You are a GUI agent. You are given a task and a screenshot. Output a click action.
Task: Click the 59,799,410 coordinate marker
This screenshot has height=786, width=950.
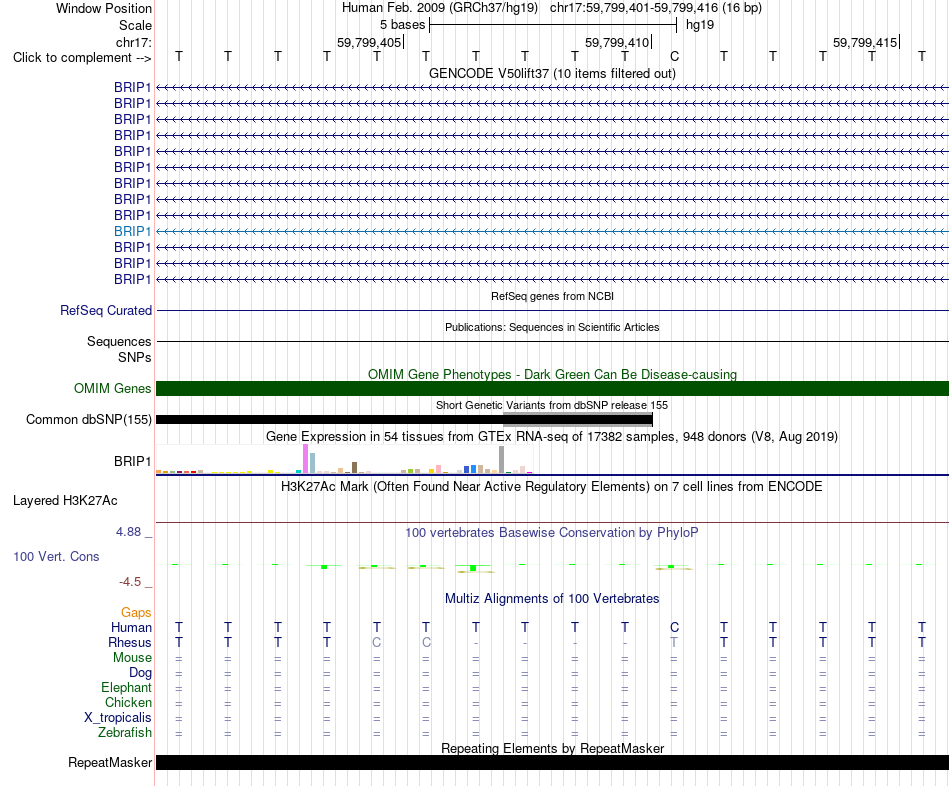coord(617,42)
